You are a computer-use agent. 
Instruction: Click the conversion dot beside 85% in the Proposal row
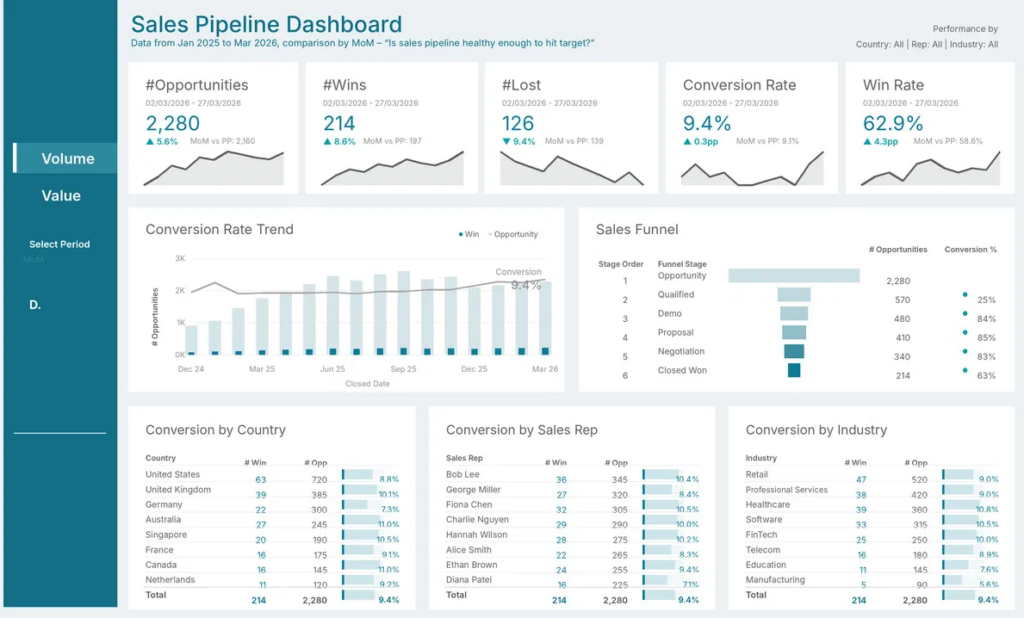coord(965,333)
